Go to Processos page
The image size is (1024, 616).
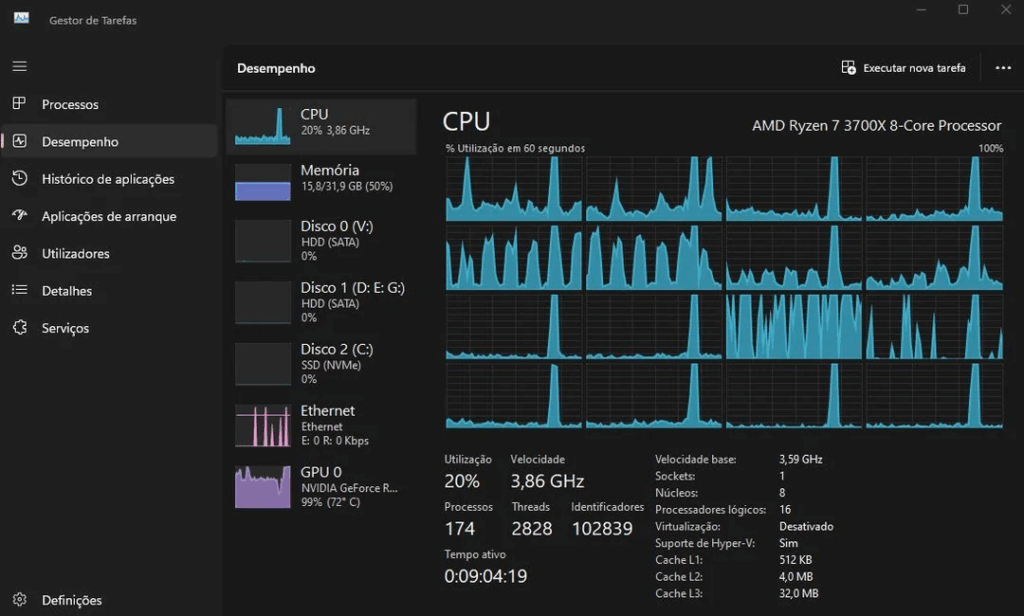tap(108, 104)
